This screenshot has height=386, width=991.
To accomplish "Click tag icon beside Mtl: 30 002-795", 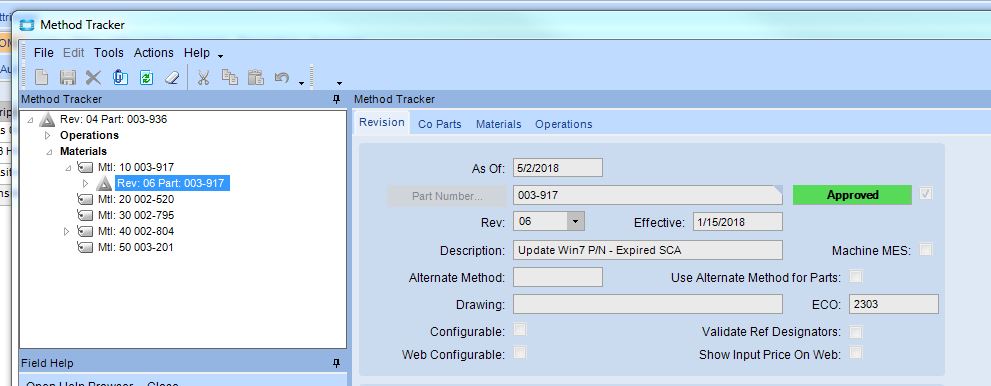I will (x=85, y=215).
